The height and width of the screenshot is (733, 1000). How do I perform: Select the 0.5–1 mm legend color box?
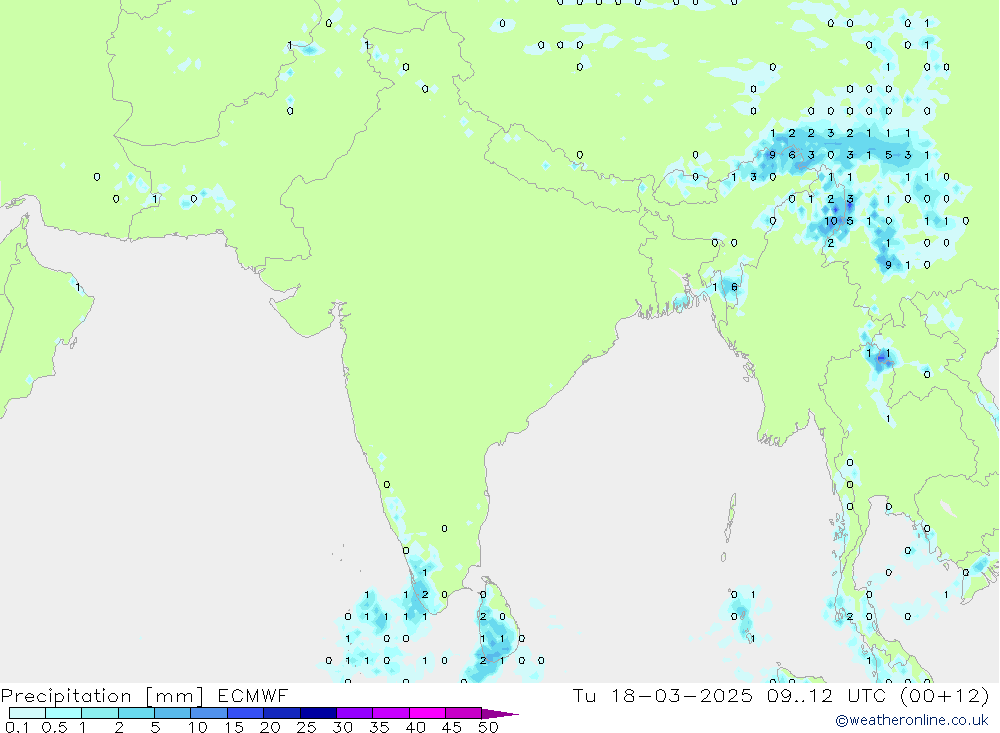tap(63, 713)
